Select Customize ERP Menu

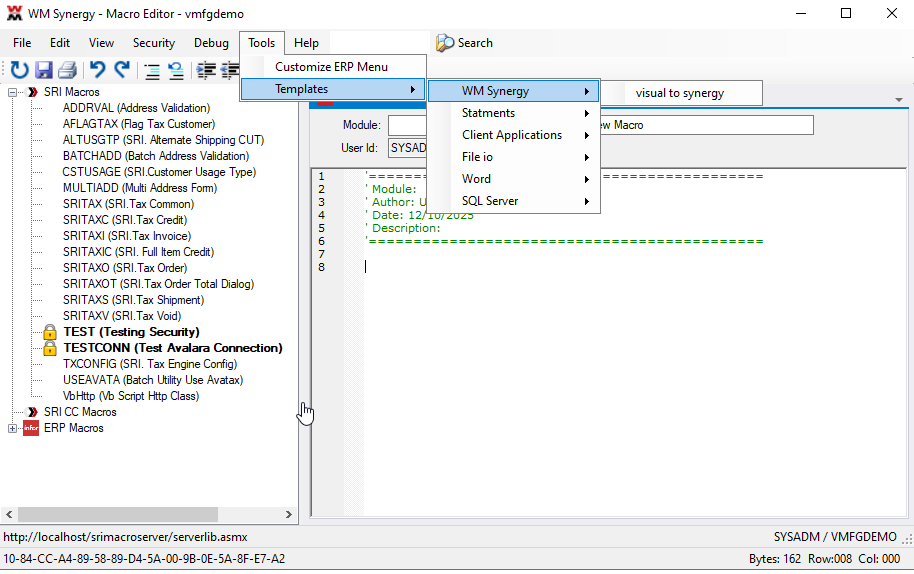point(333,67)
